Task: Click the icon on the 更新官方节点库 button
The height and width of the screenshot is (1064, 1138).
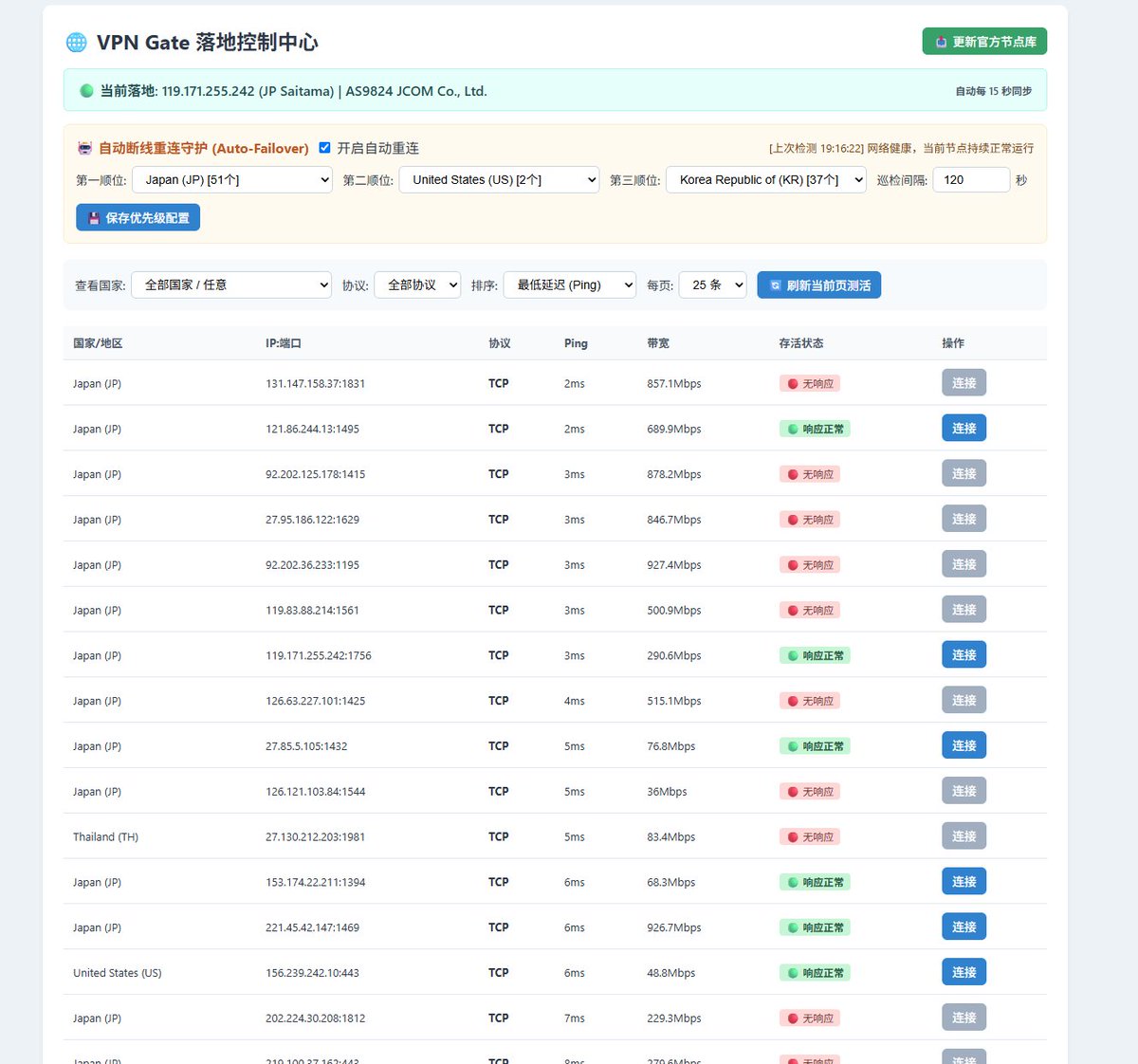Action: [x=941, y=42]
